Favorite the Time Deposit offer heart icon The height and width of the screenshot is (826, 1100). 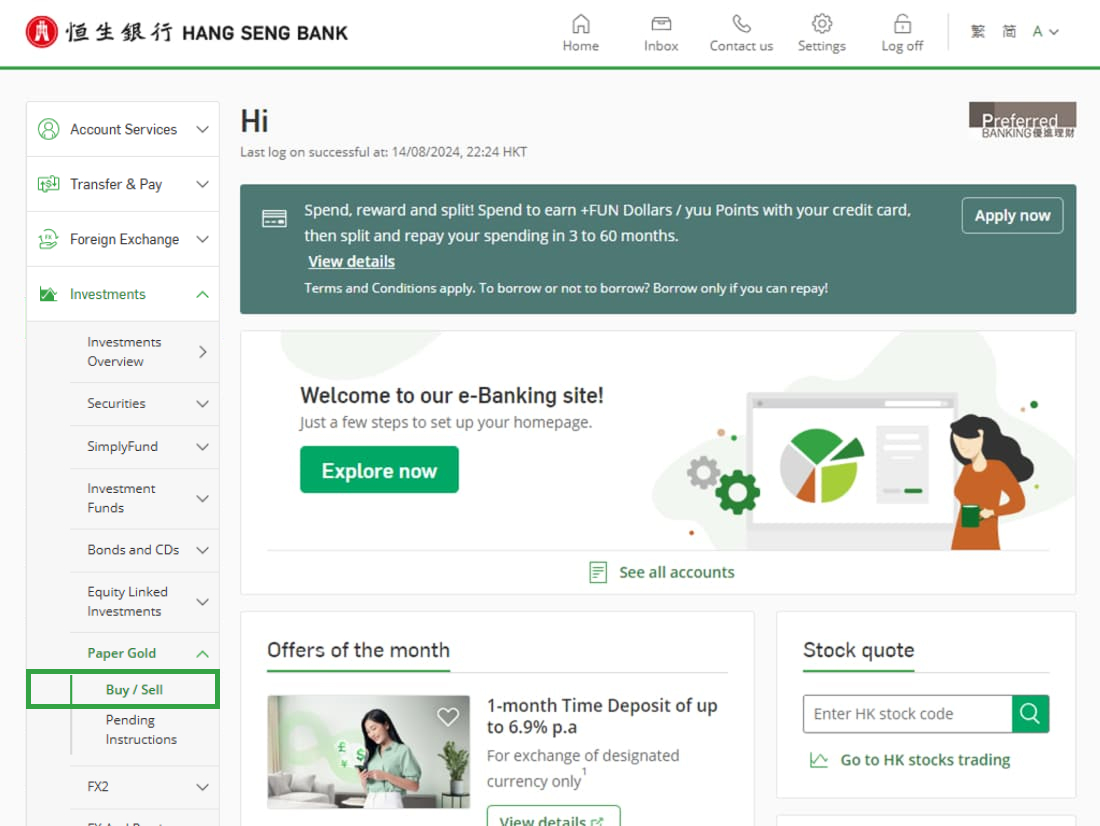tap(448, 717)
